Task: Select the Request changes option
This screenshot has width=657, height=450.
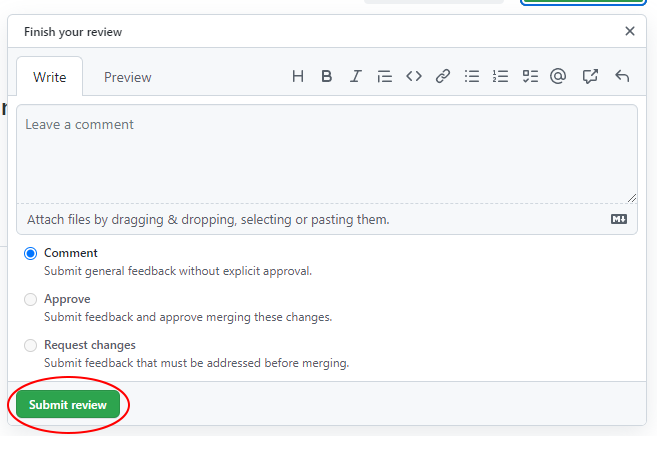Action: pyautogui.click(x=31, y=345)
